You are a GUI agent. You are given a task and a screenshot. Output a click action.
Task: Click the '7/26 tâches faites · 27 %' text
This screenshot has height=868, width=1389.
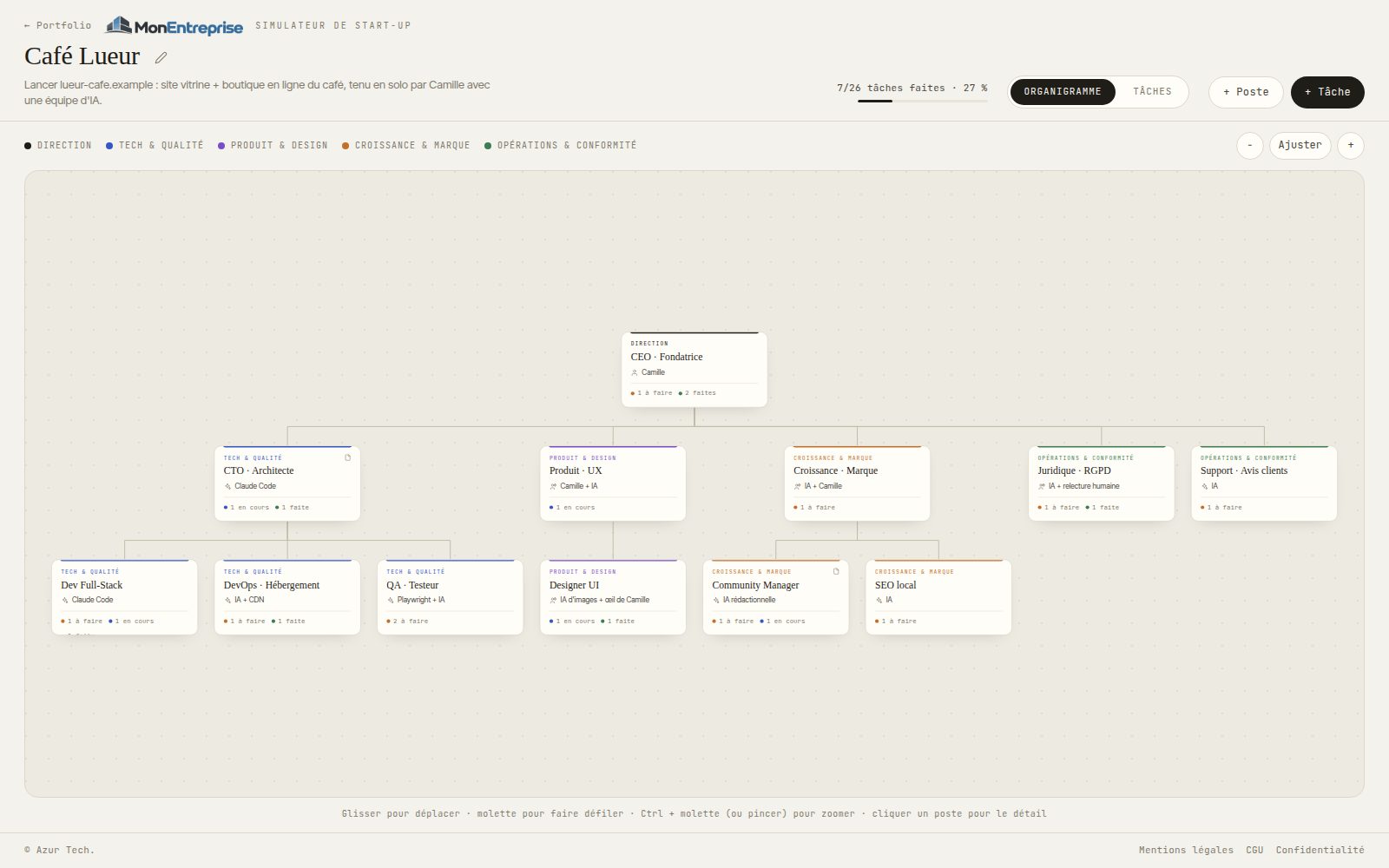tap(912, 88)
